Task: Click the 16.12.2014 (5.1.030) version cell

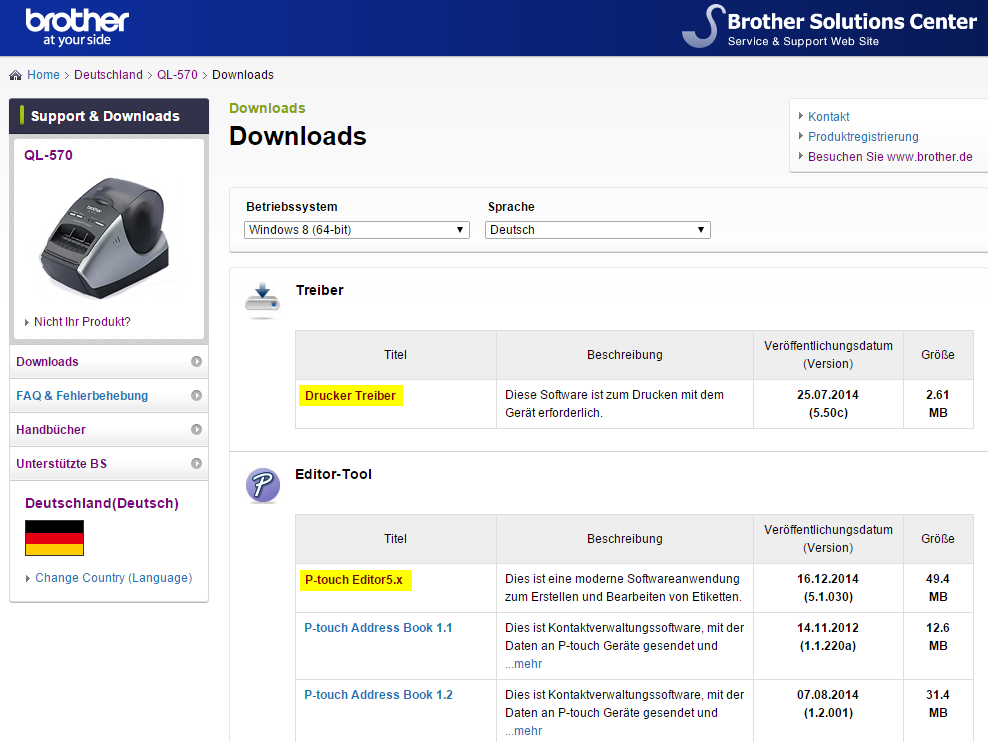Action: pos(828,588)
